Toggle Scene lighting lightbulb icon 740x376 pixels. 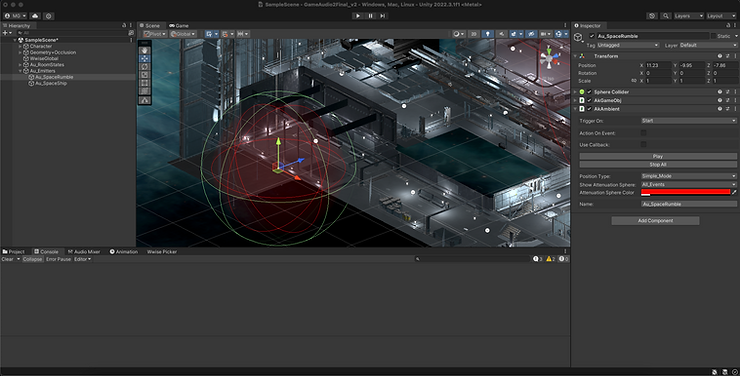coord(488,34)
